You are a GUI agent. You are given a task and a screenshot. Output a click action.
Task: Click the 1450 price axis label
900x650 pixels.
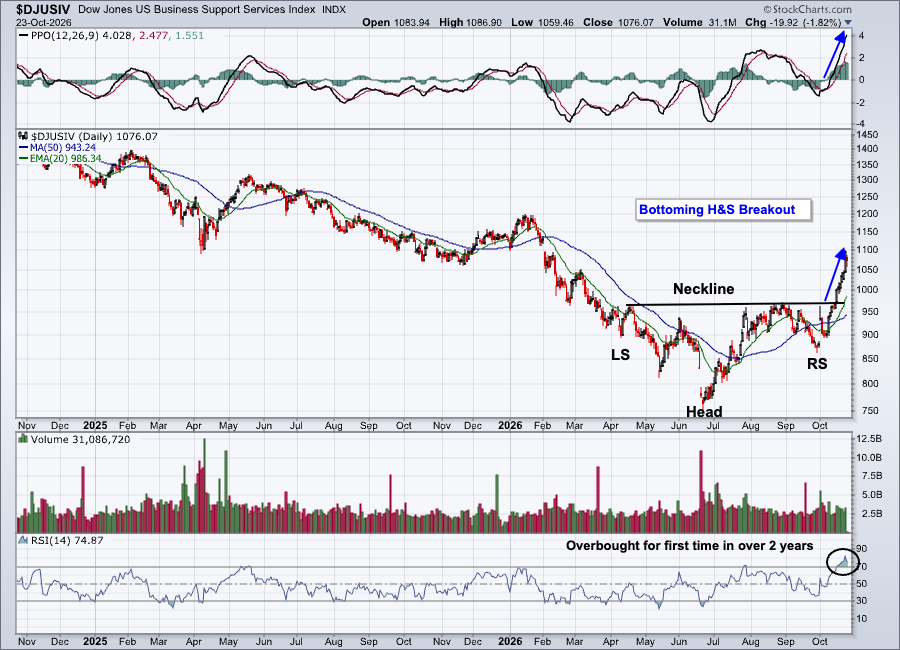pyautogui.click(x=867, y=135)
